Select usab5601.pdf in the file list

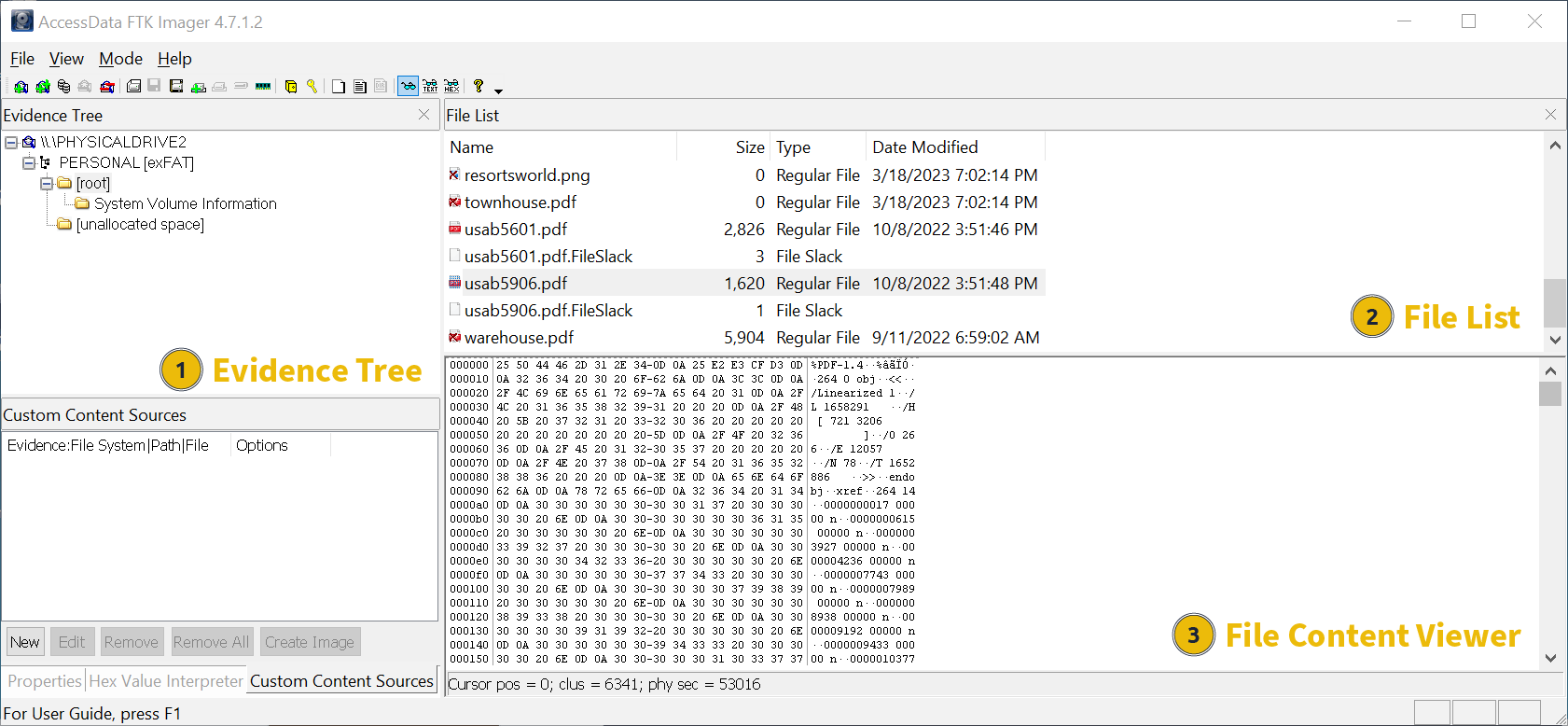pyautogui.click(x=515, y=230)
